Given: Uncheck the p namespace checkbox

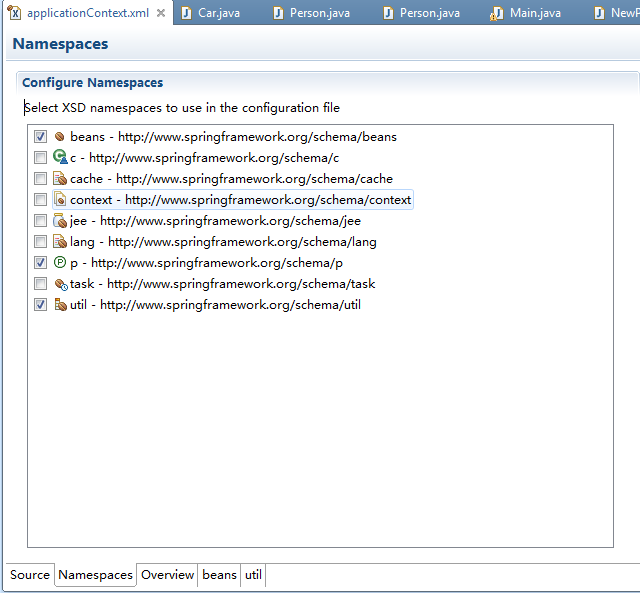Looking at the screenshot, I should tap(40, 262).
